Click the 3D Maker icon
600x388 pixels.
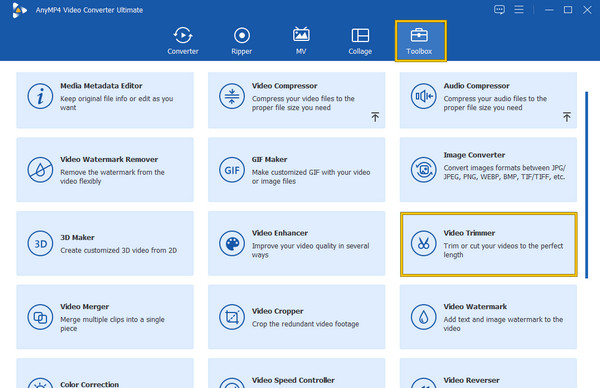[x=40, y=243]
